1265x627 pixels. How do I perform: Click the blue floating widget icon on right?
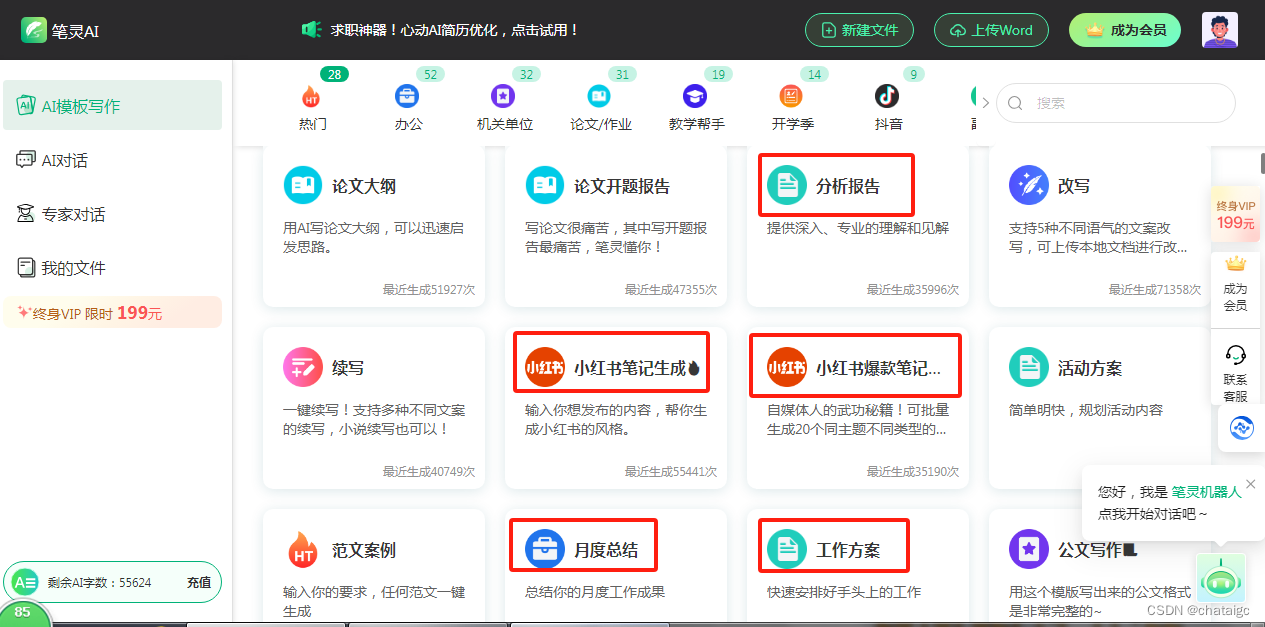[1242, 428]
